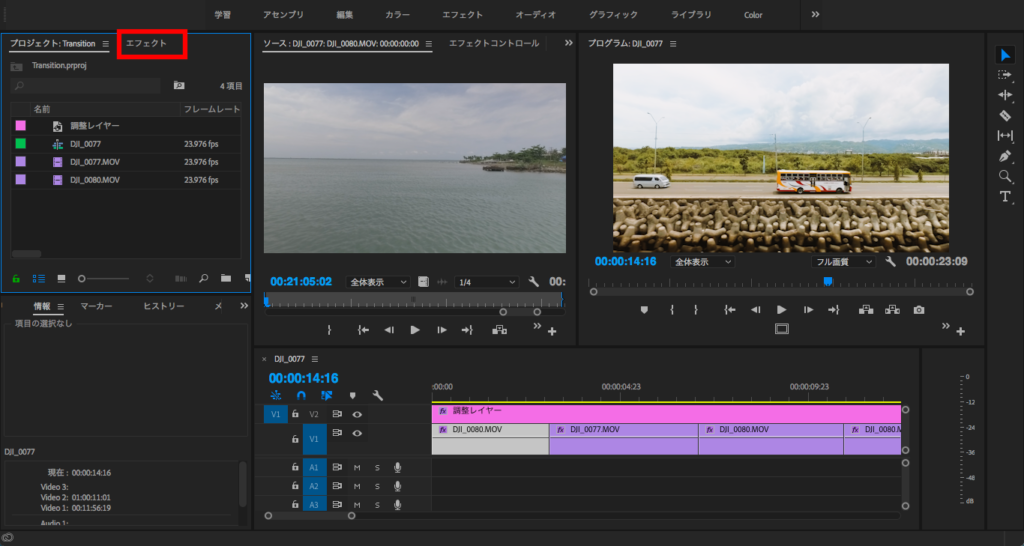Viewport: 1024px width, 546px height.
Task: Select the Razor tool
Action: click(x=1005, y=116)
